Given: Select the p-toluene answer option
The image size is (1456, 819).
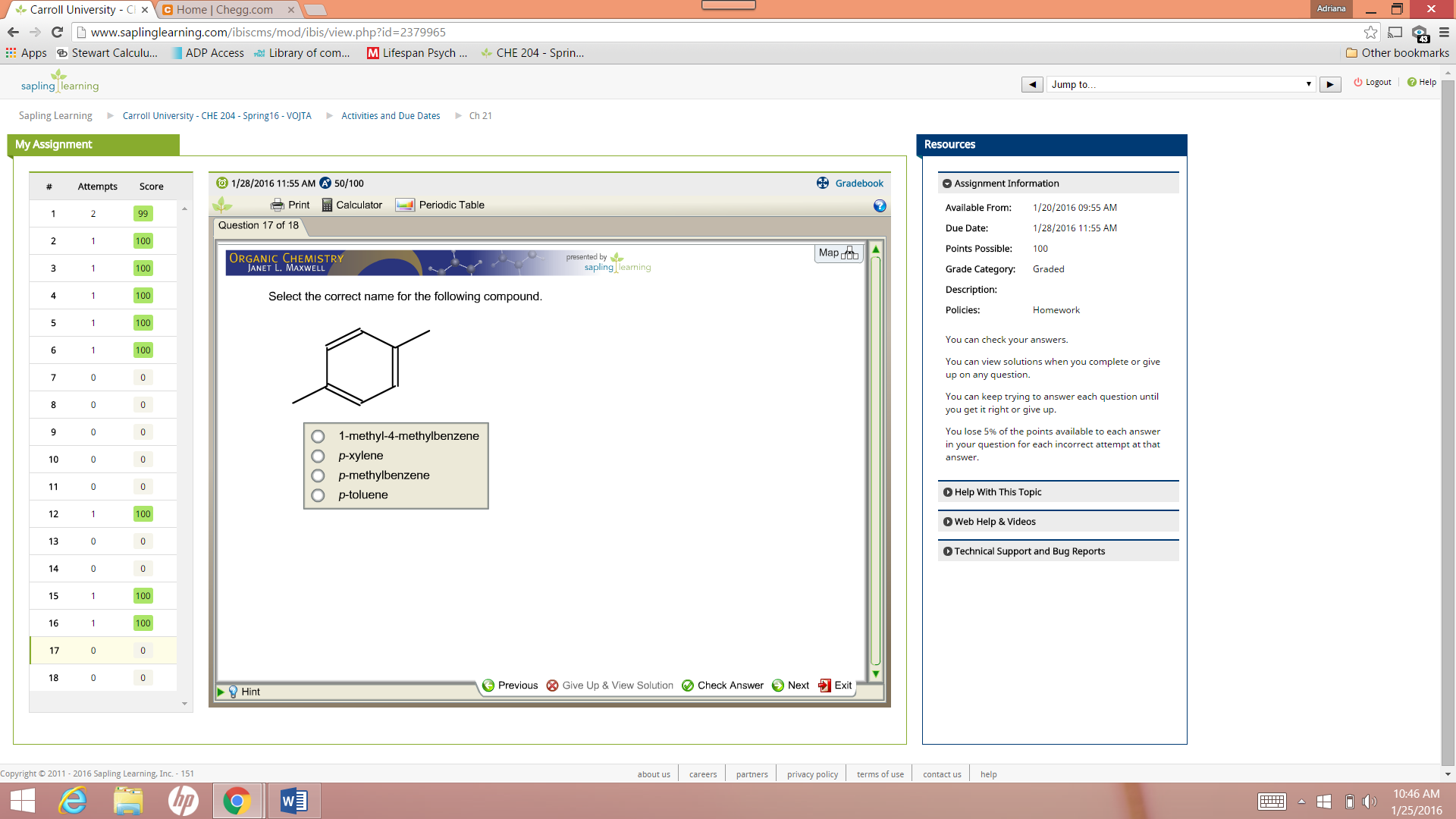Looking at the screenshot, I should pos(318,495).
